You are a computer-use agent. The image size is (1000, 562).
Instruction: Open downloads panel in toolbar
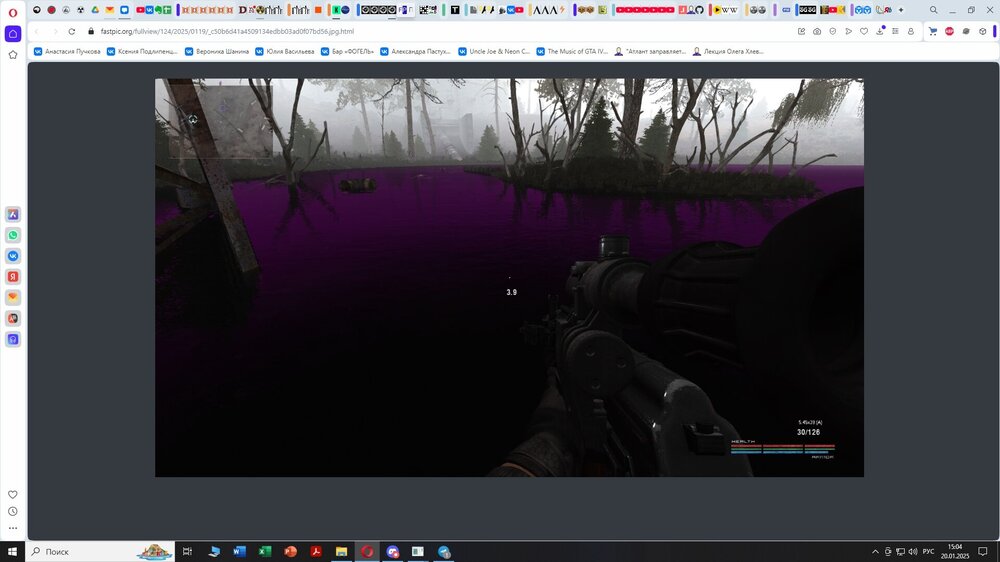(x=880, y=31)
